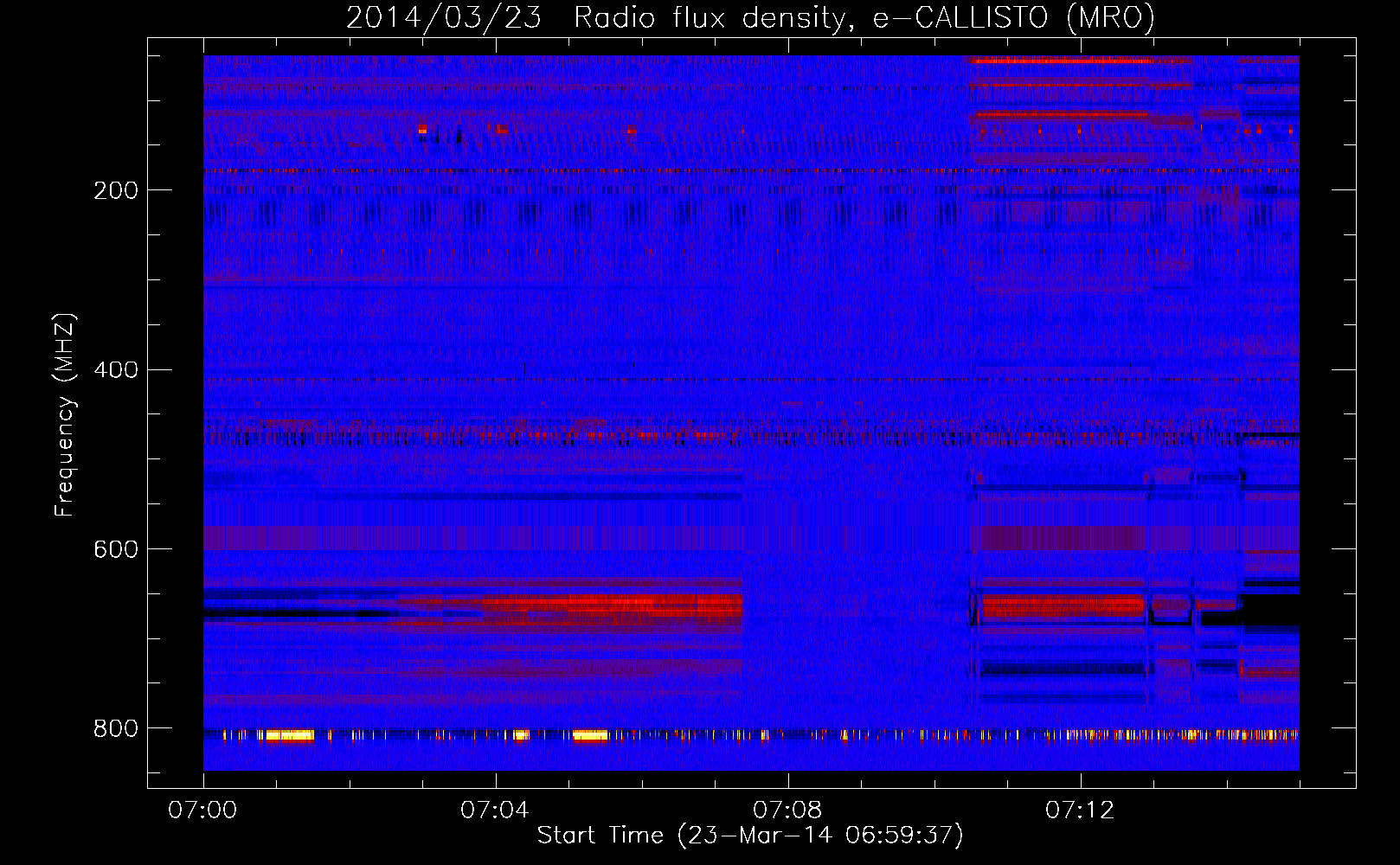Click the 200 frequency tick label
Image resolution: width=1400 pixels, height=865 pixels.
(116, 190)
